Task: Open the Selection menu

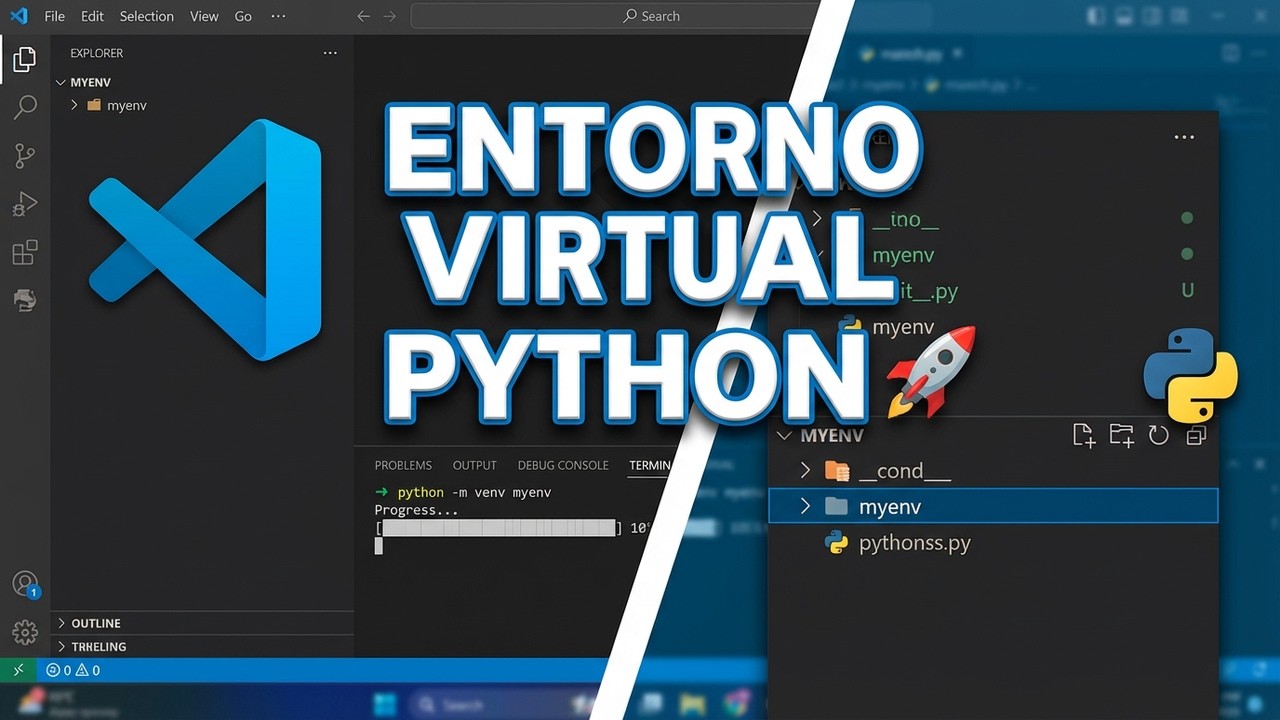Action: [146, 16]
